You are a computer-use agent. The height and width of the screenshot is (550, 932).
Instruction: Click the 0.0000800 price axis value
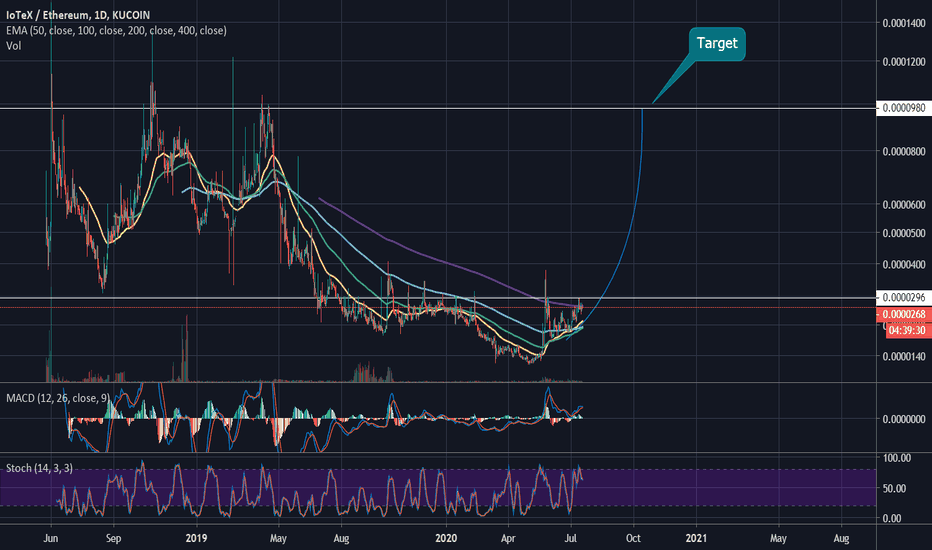tap(904, 152)
